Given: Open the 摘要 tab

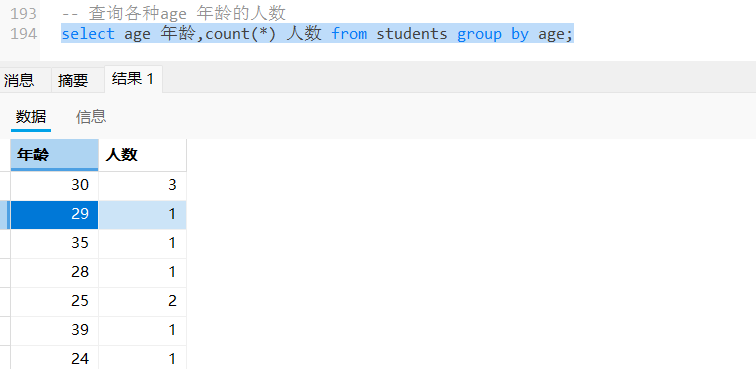Looking at the screenshot, I should tap(73, 80).
